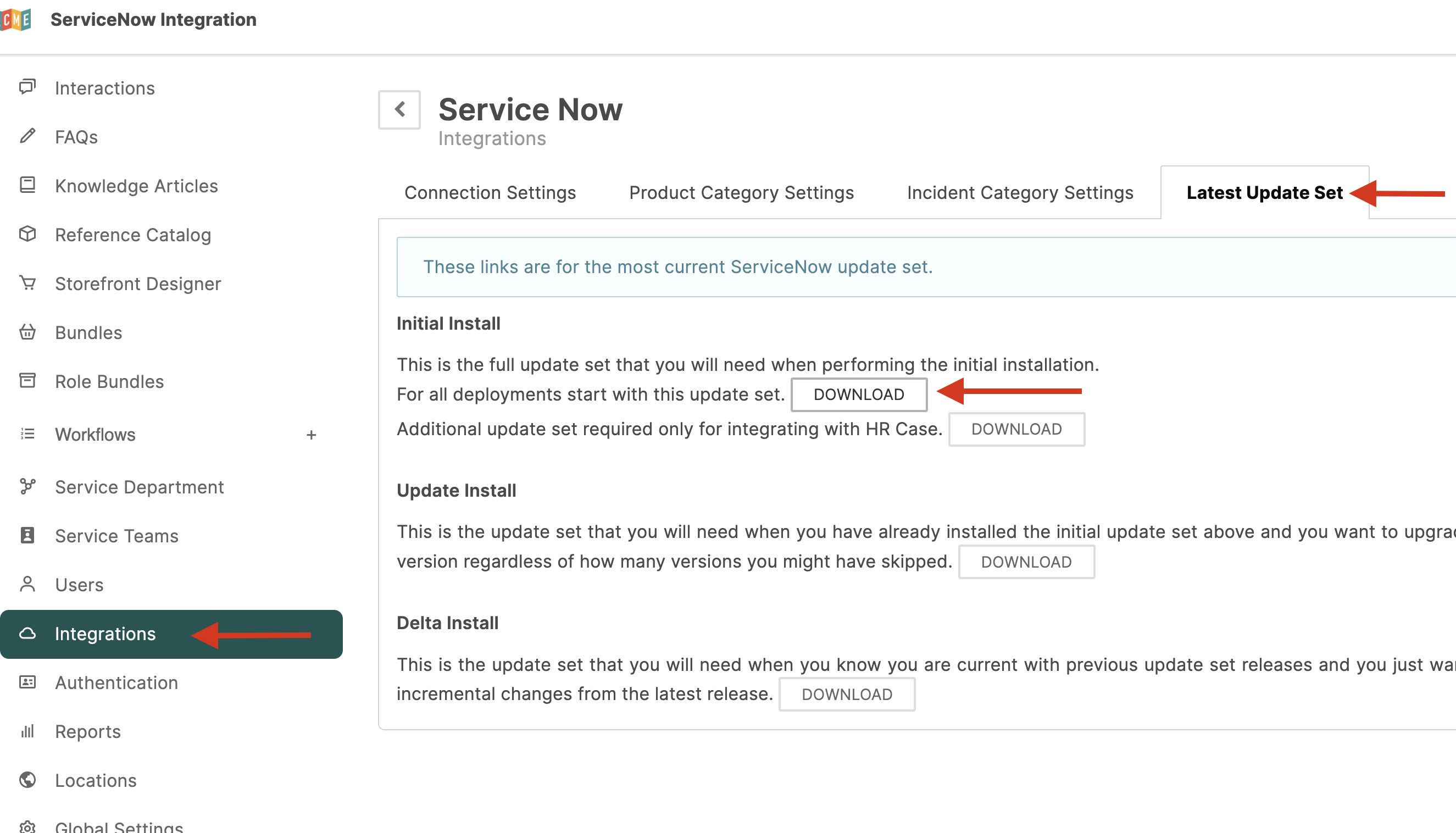Viewport: 1456px width, 833px height.
Task: Click the back arrow beside Service Now
Action: (x=399, y=109)
